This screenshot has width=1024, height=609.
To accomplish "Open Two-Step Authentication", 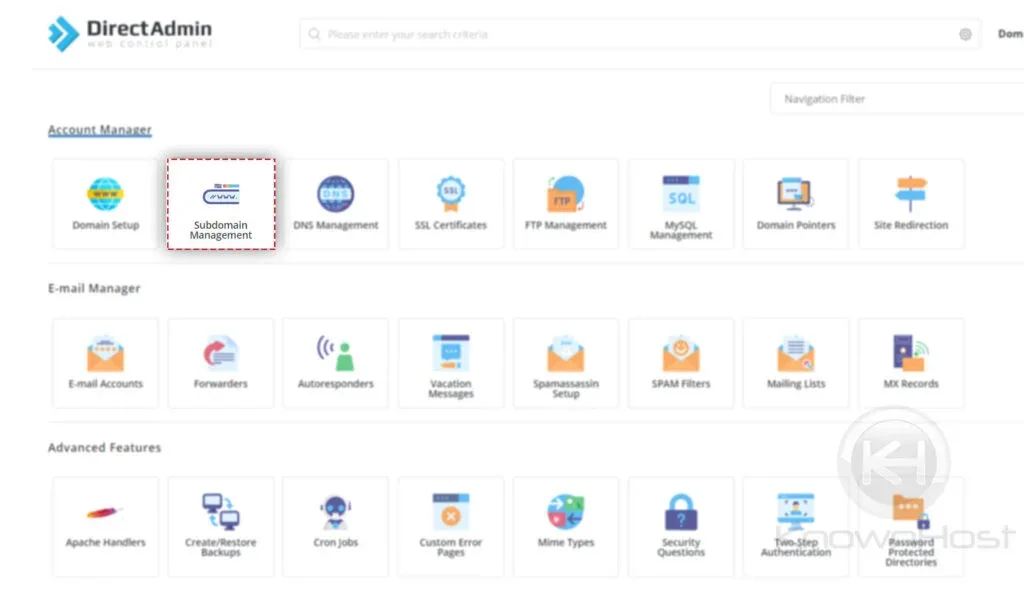I will tap(796, 527).
